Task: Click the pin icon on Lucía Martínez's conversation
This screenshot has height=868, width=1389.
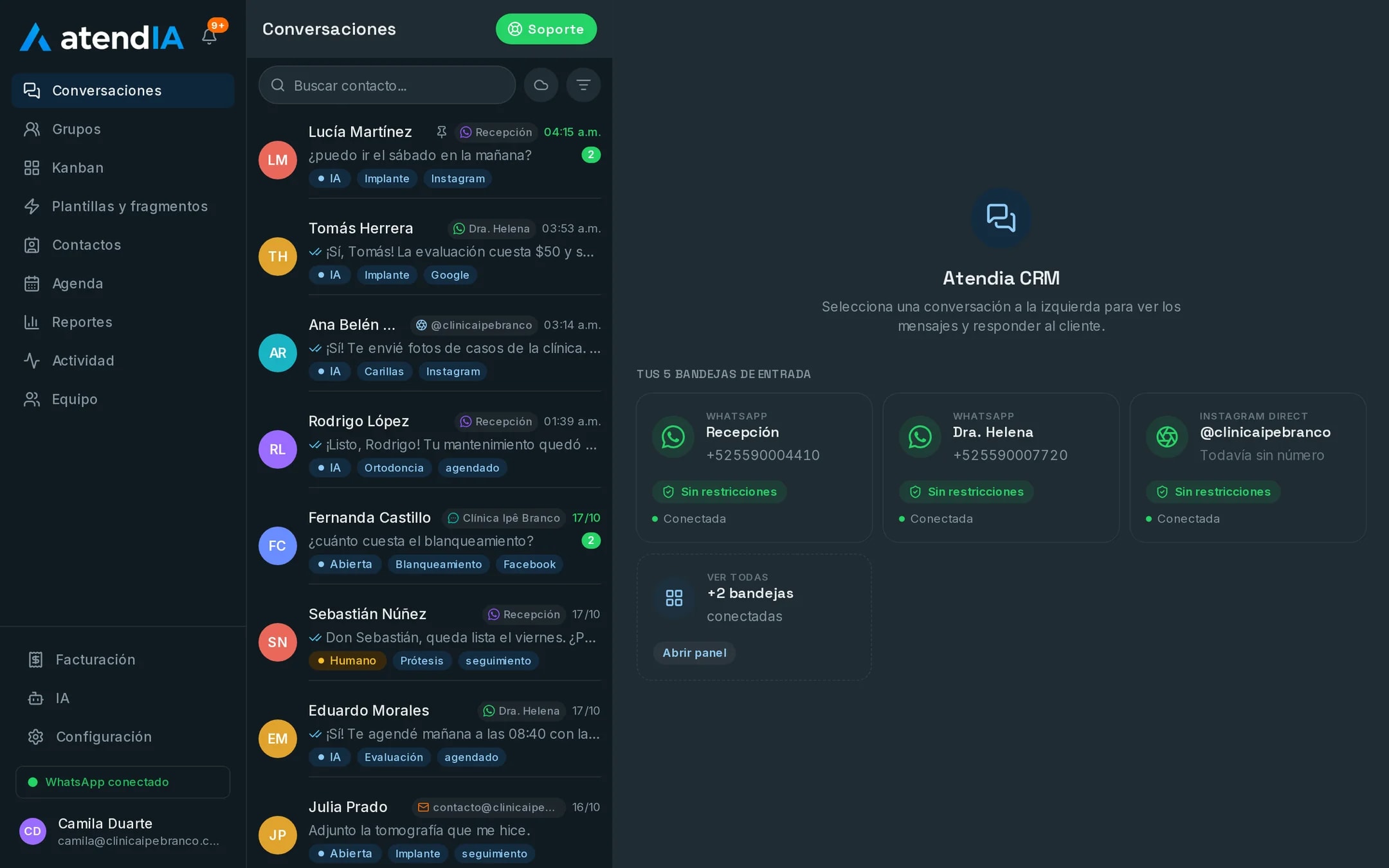Action: pyautogui.click(x=441, y=132)
